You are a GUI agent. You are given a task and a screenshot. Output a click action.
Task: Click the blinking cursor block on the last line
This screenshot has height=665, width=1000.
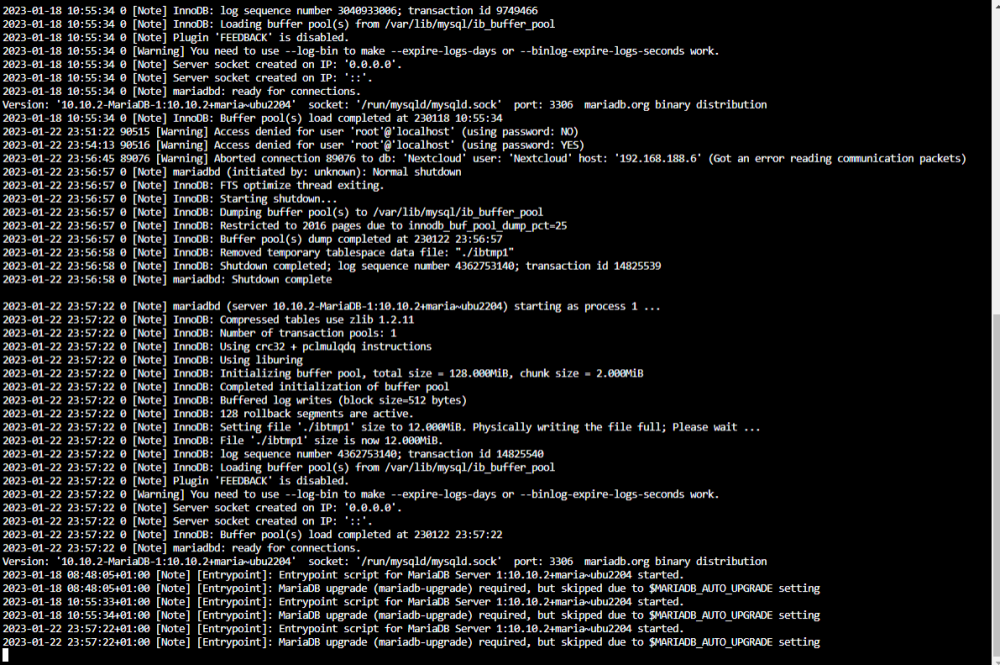(6, 655)
